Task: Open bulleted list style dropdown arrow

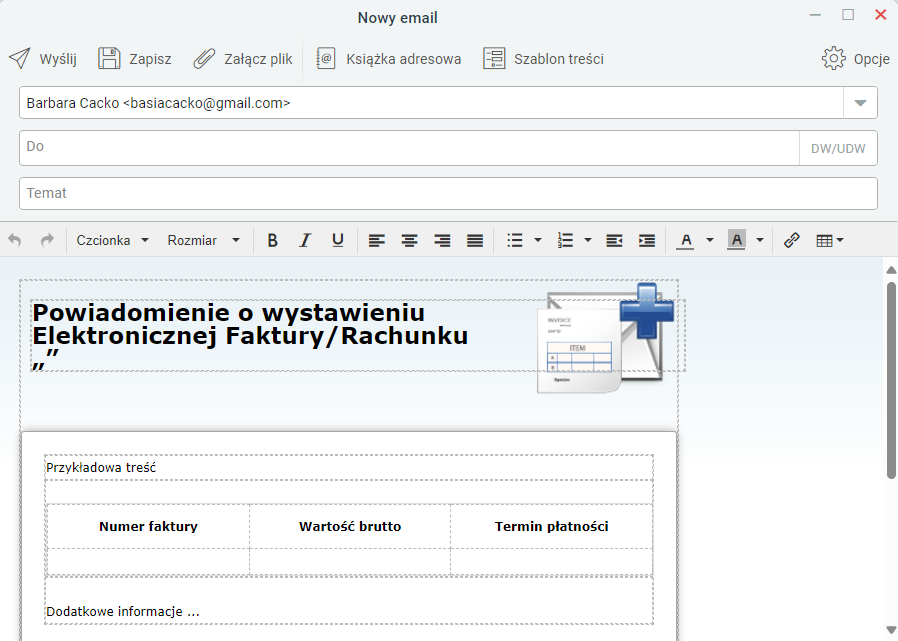Action: (x=538, y=241)
